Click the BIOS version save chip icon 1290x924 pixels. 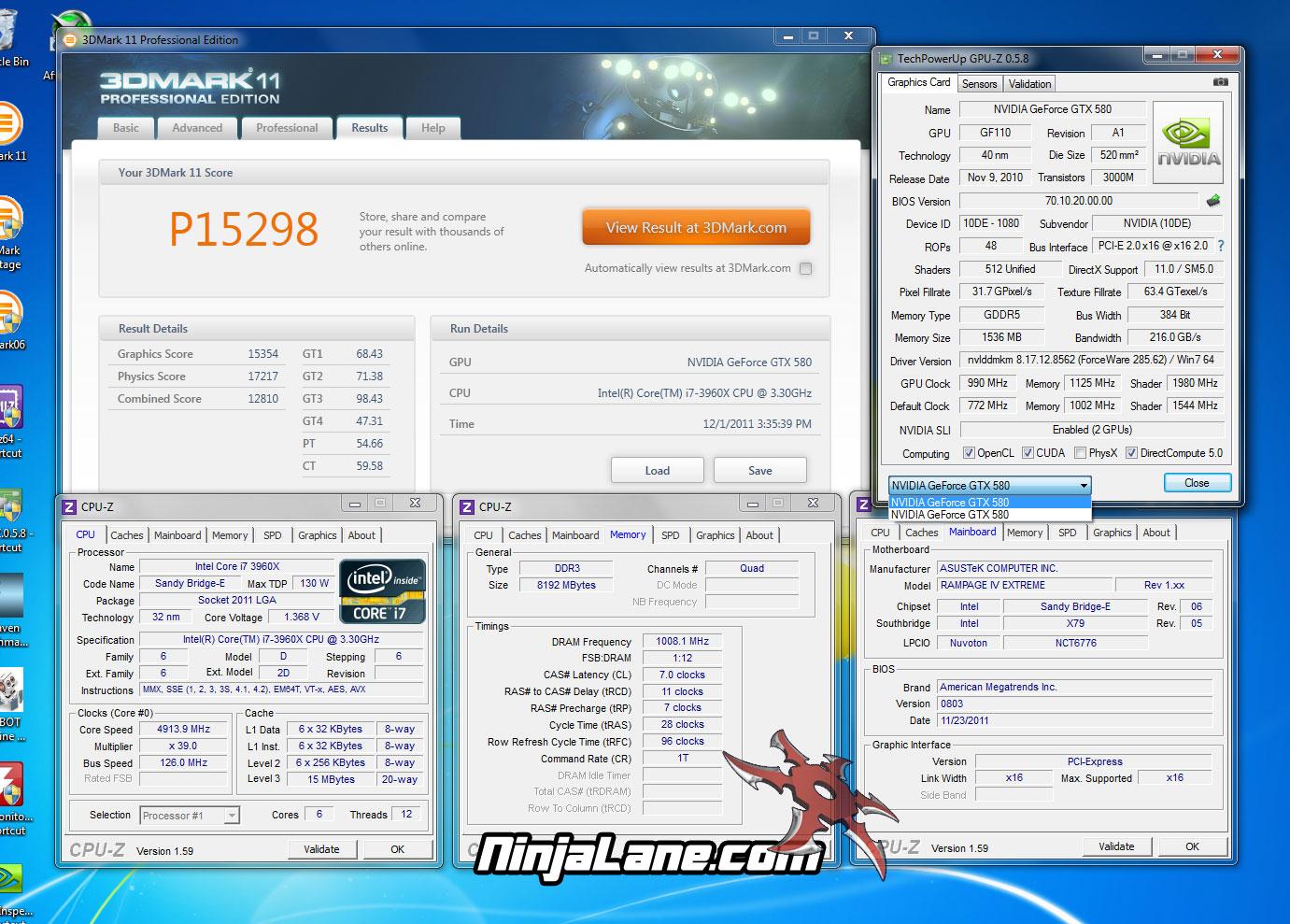click(1213, 200)
